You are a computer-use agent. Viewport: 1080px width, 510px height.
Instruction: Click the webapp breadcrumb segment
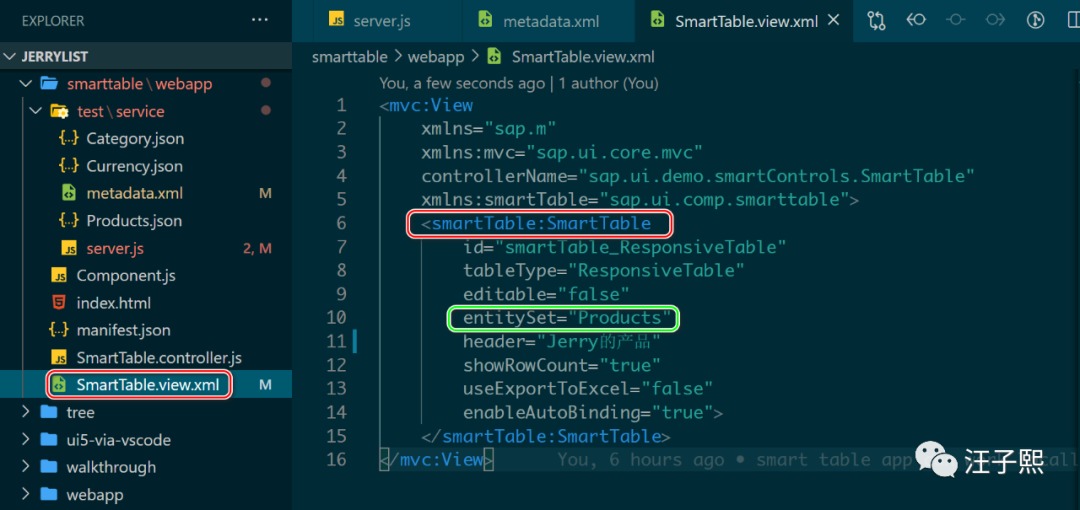[435, 57]
